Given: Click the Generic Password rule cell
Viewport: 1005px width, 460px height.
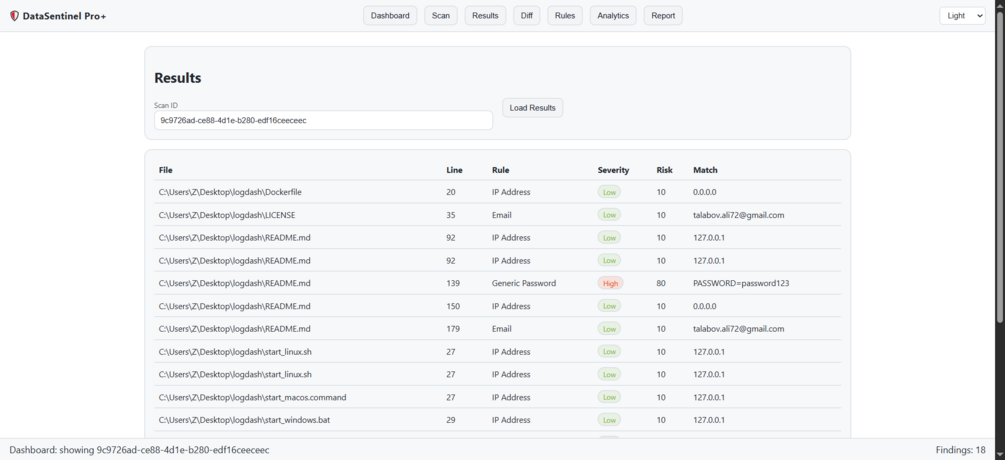Looking at the screenshot, I should coord(524,283).
